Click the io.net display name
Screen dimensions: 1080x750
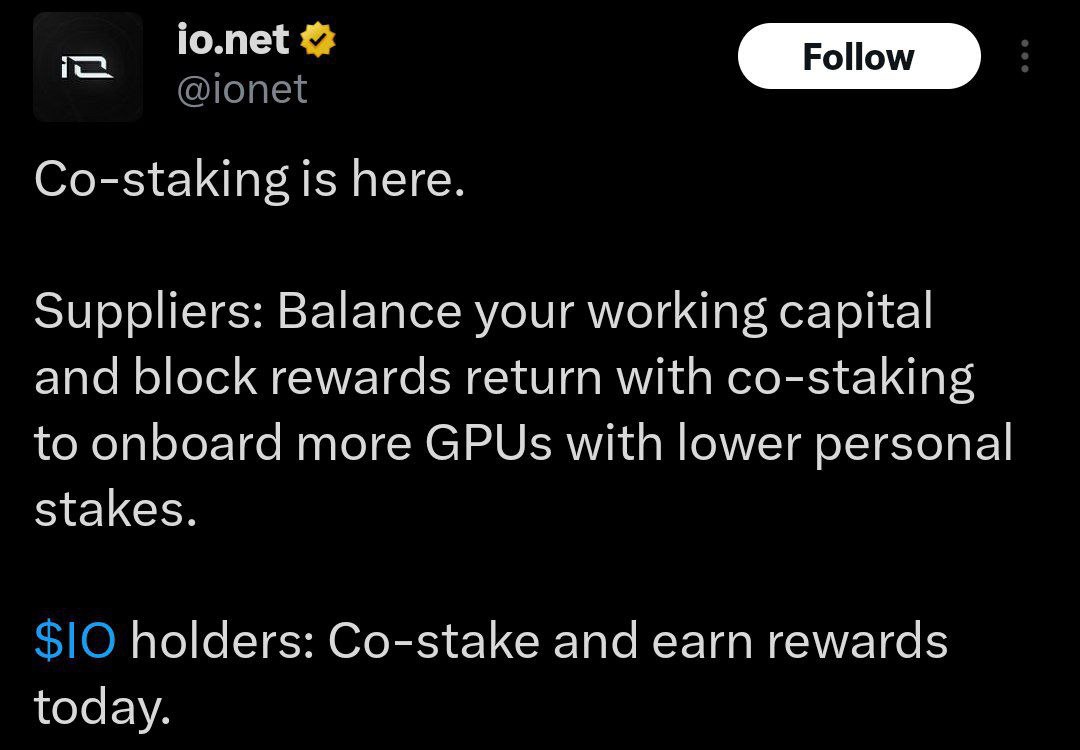point(233,39)
